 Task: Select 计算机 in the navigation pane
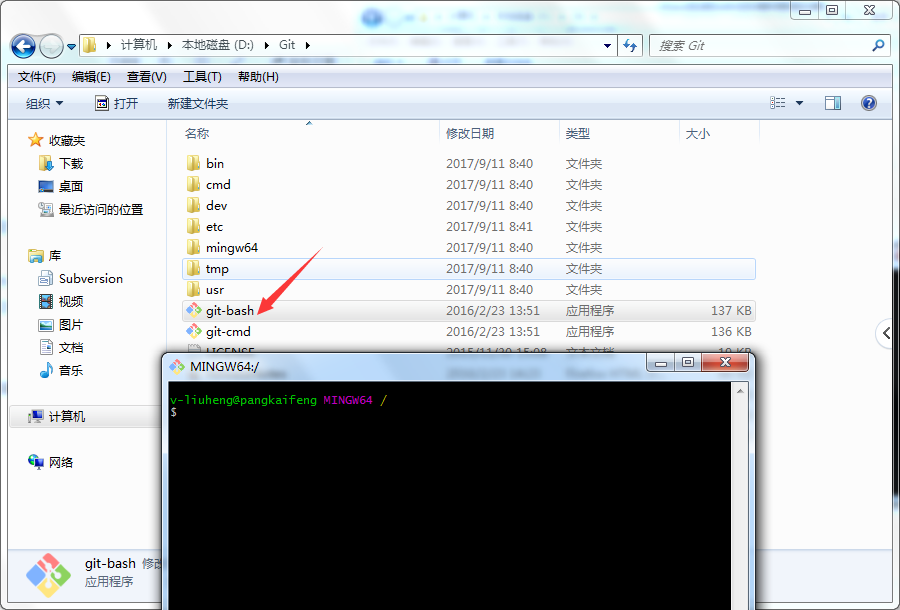pyautogui.click(x=57, y=417)
